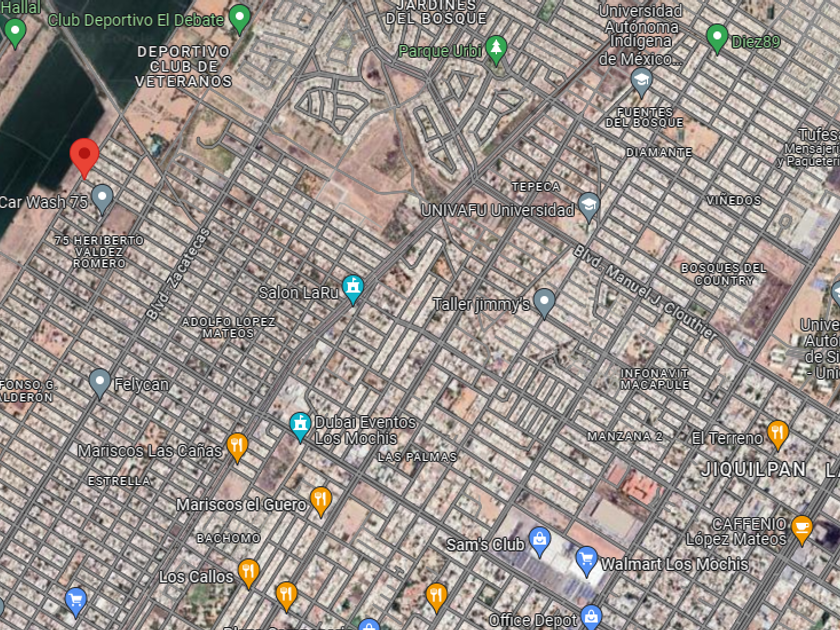The height and width of the screenshot is (630, 840).
Task: Click the ADOLFO LOPEZ MATEOS neighborhood label
Action: tap(229, 328)
